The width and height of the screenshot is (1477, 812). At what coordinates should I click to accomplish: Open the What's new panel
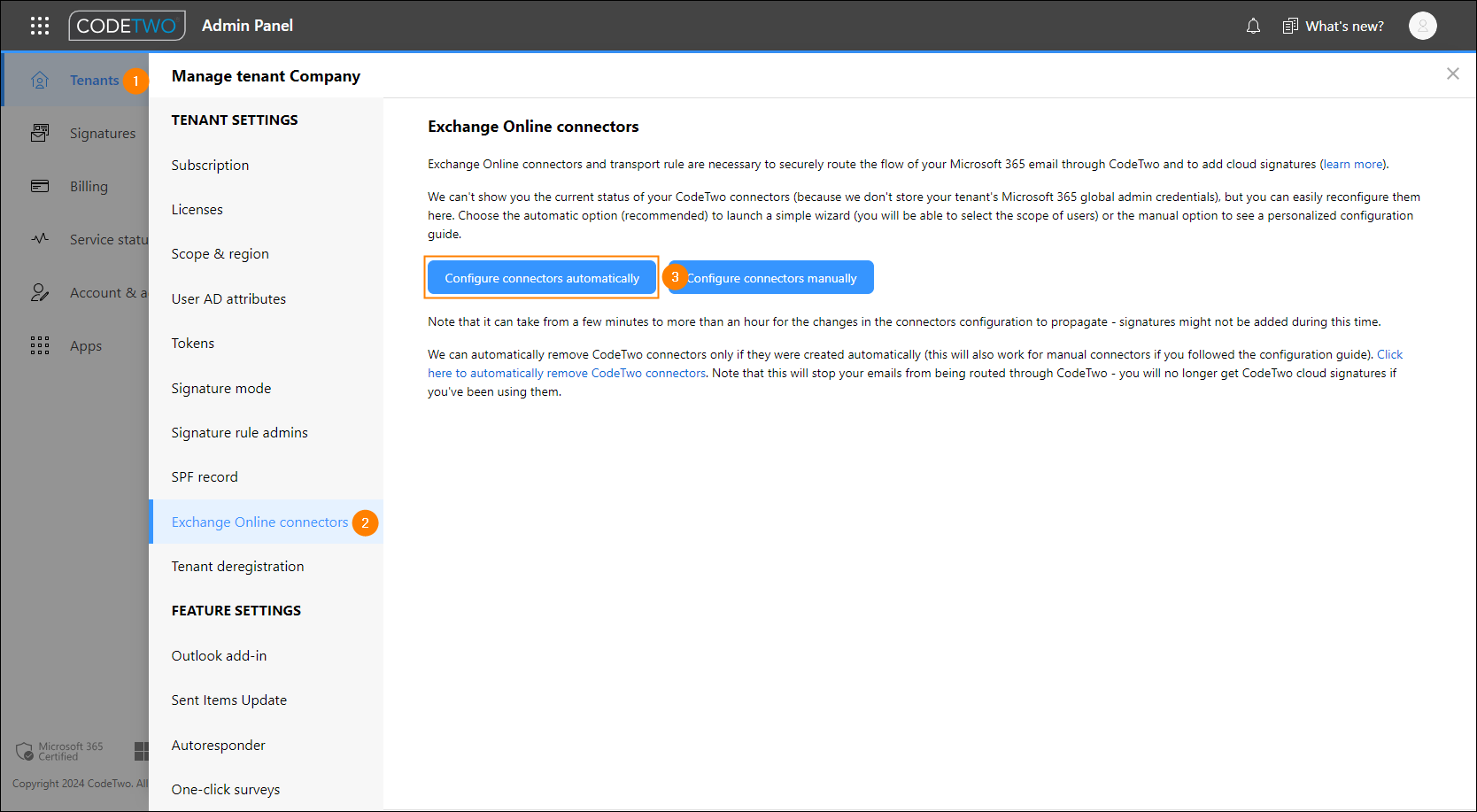[1333, 26]
